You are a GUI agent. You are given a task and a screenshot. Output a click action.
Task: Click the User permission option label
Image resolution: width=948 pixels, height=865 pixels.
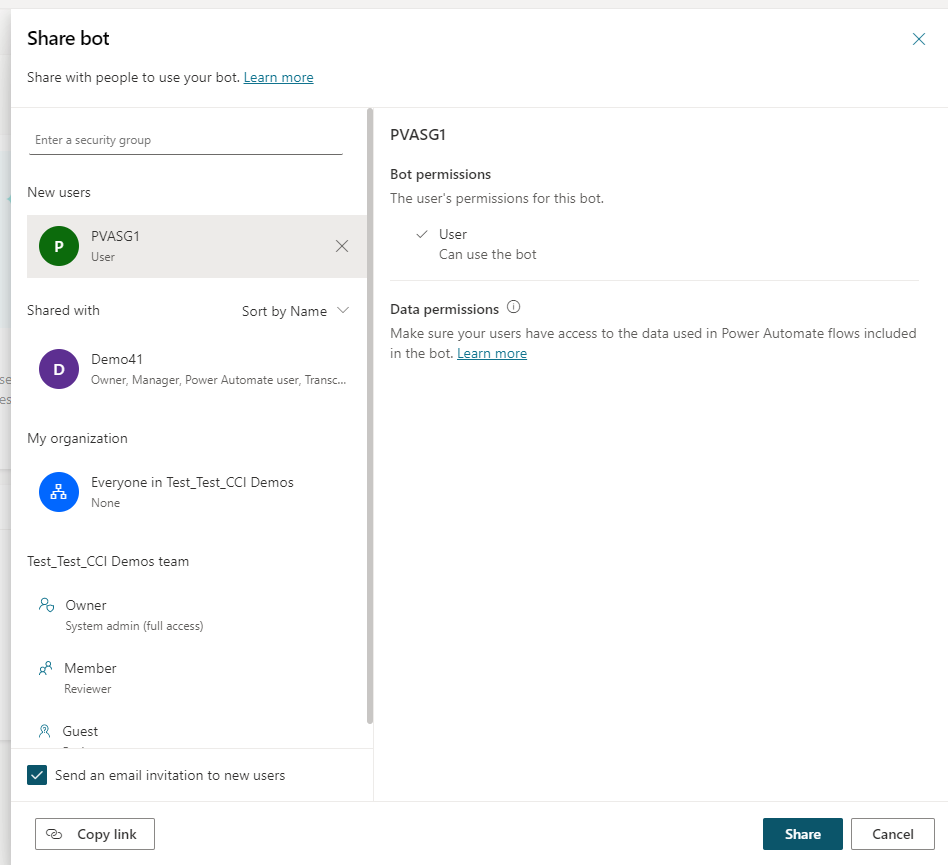453,234
